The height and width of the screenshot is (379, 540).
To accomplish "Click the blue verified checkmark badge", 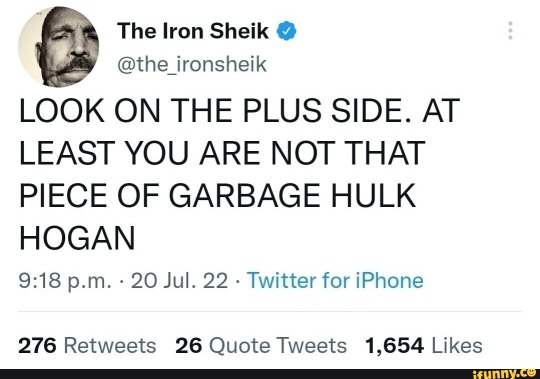I will coord(286,31).
